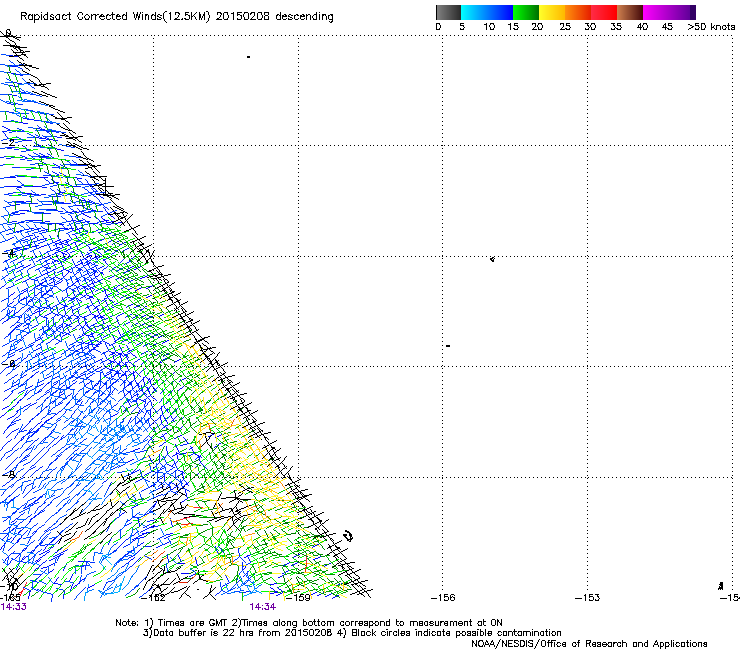This screenshot has width=740, height=650.
Task: Click the '-153' longitude label
Action: coord(588,598)
